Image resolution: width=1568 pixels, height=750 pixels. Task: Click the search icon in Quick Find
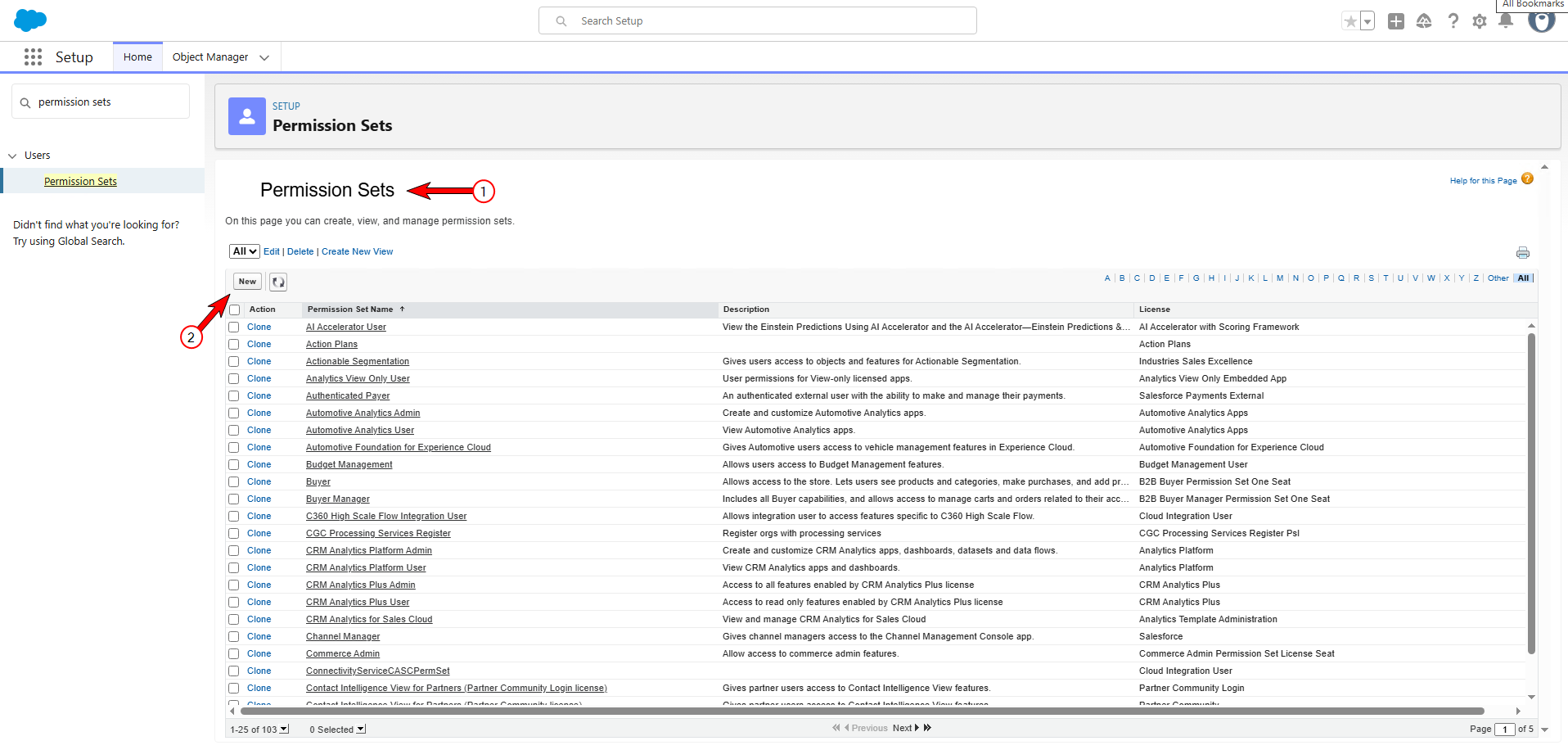pos(25,102)
